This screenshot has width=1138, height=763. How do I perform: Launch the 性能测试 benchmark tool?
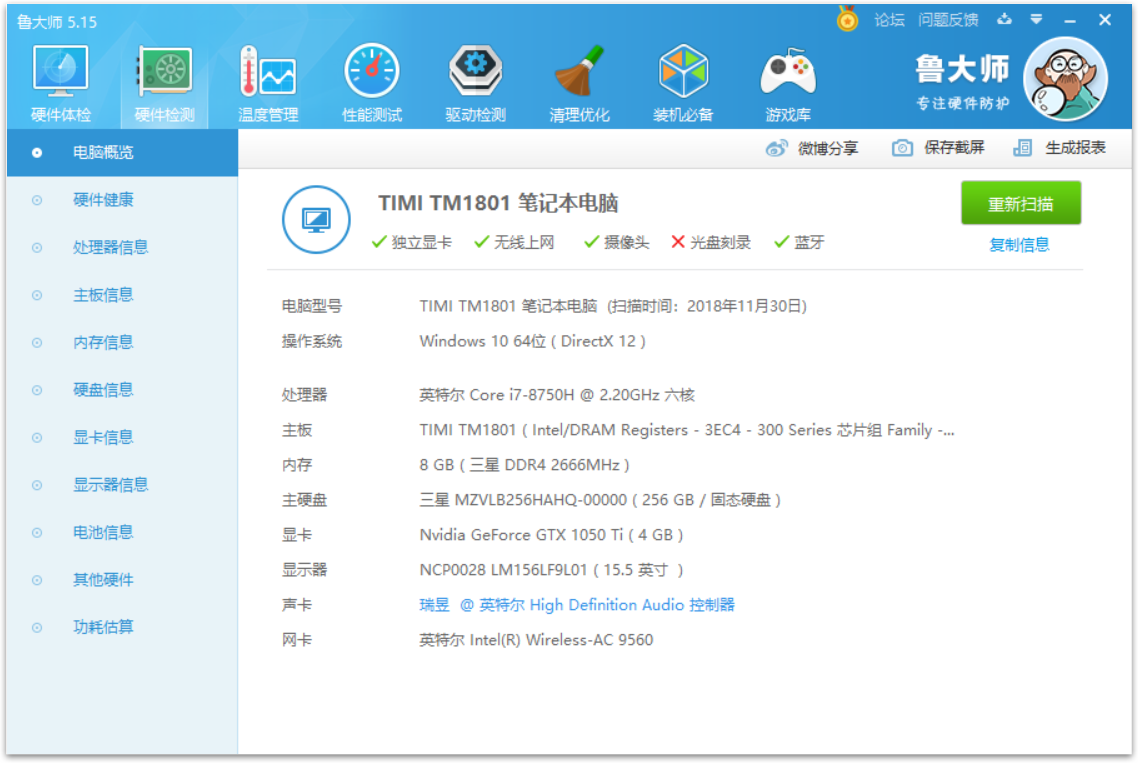coord(371,80)
